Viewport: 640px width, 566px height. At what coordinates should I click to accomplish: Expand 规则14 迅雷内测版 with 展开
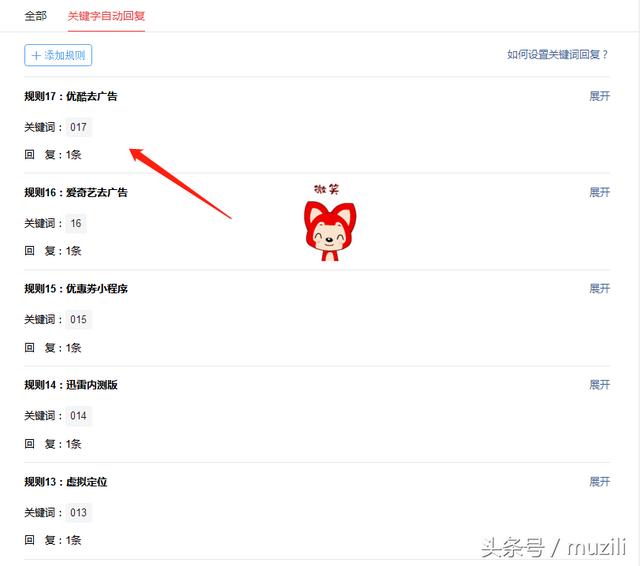pyautogui.click(x=599, y=384)
